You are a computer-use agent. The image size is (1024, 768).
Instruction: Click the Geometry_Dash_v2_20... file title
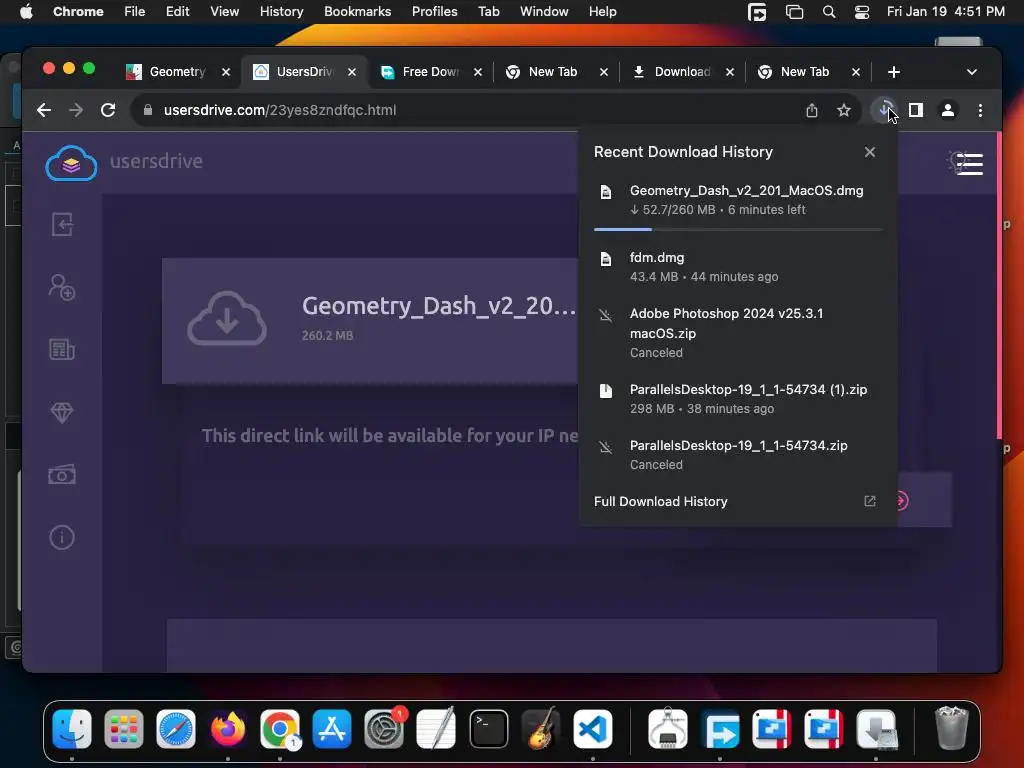(439, 306)
